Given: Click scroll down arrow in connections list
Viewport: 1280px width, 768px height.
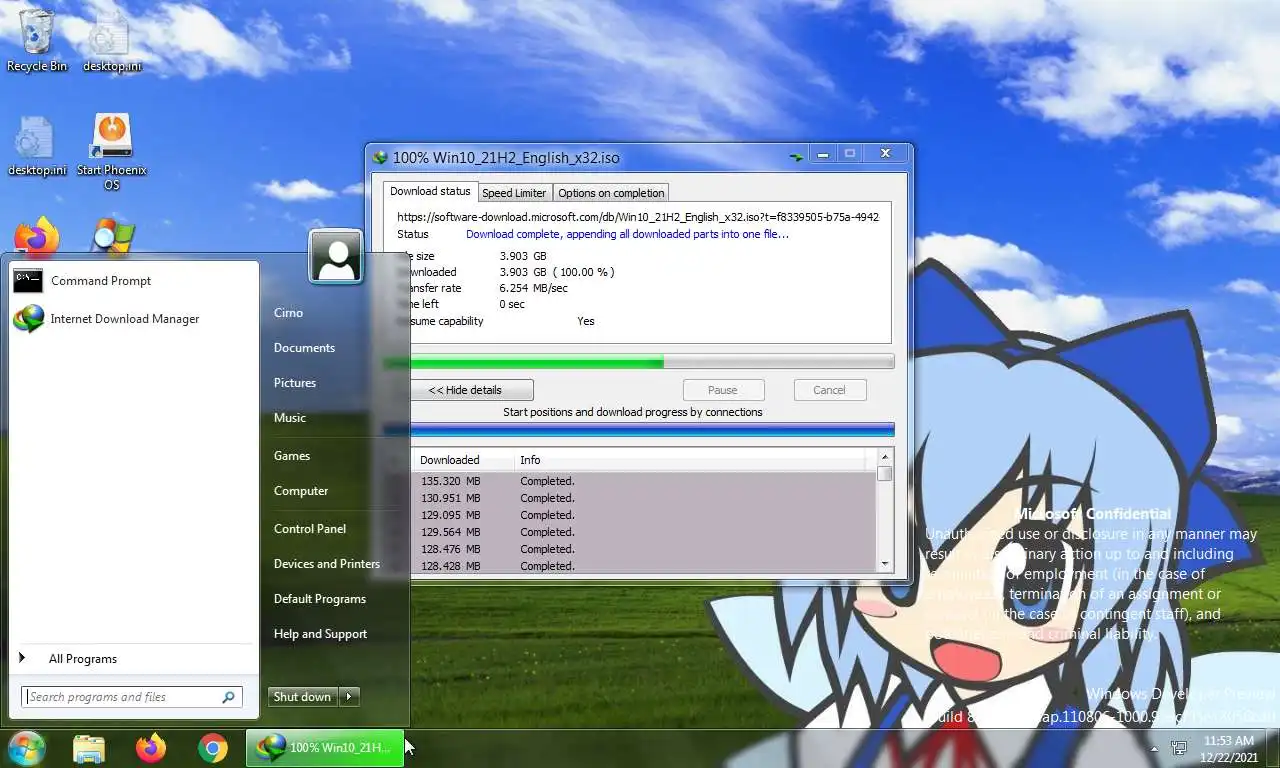Looking at the screenshot, I should click(884, 564).
